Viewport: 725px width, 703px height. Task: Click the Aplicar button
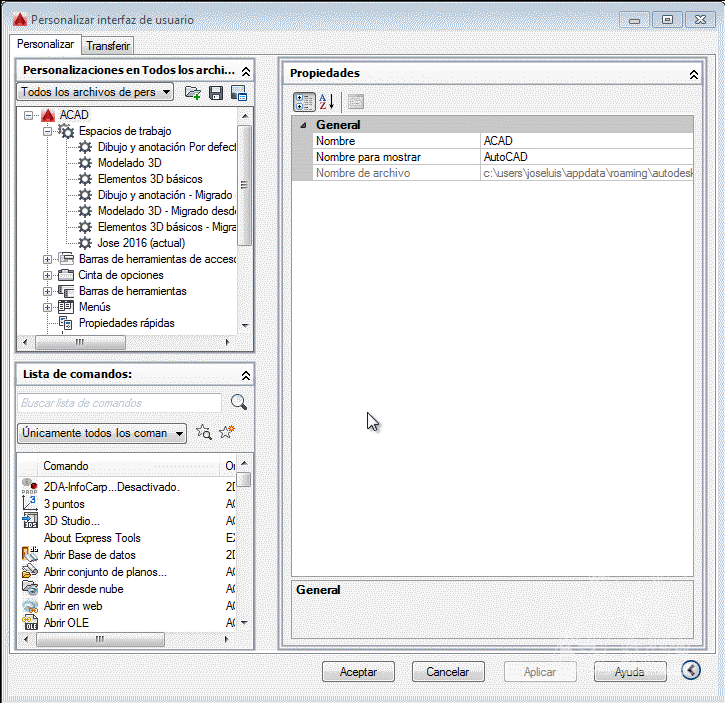540,672
